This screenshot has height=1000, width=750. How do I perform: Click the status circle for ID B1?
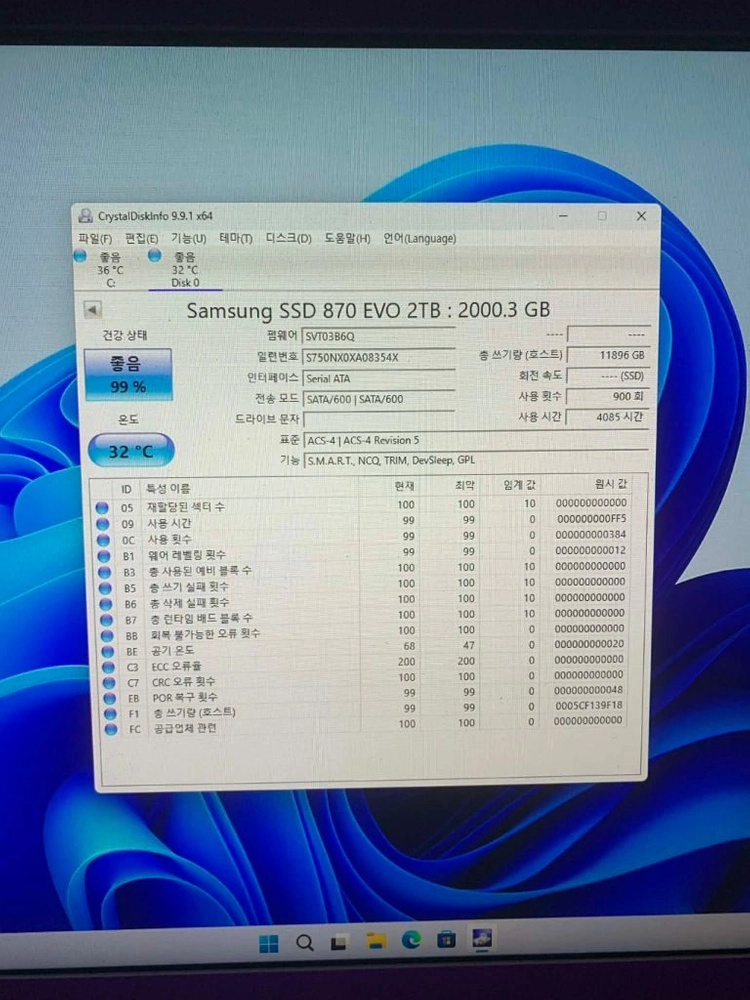point(104,556)
